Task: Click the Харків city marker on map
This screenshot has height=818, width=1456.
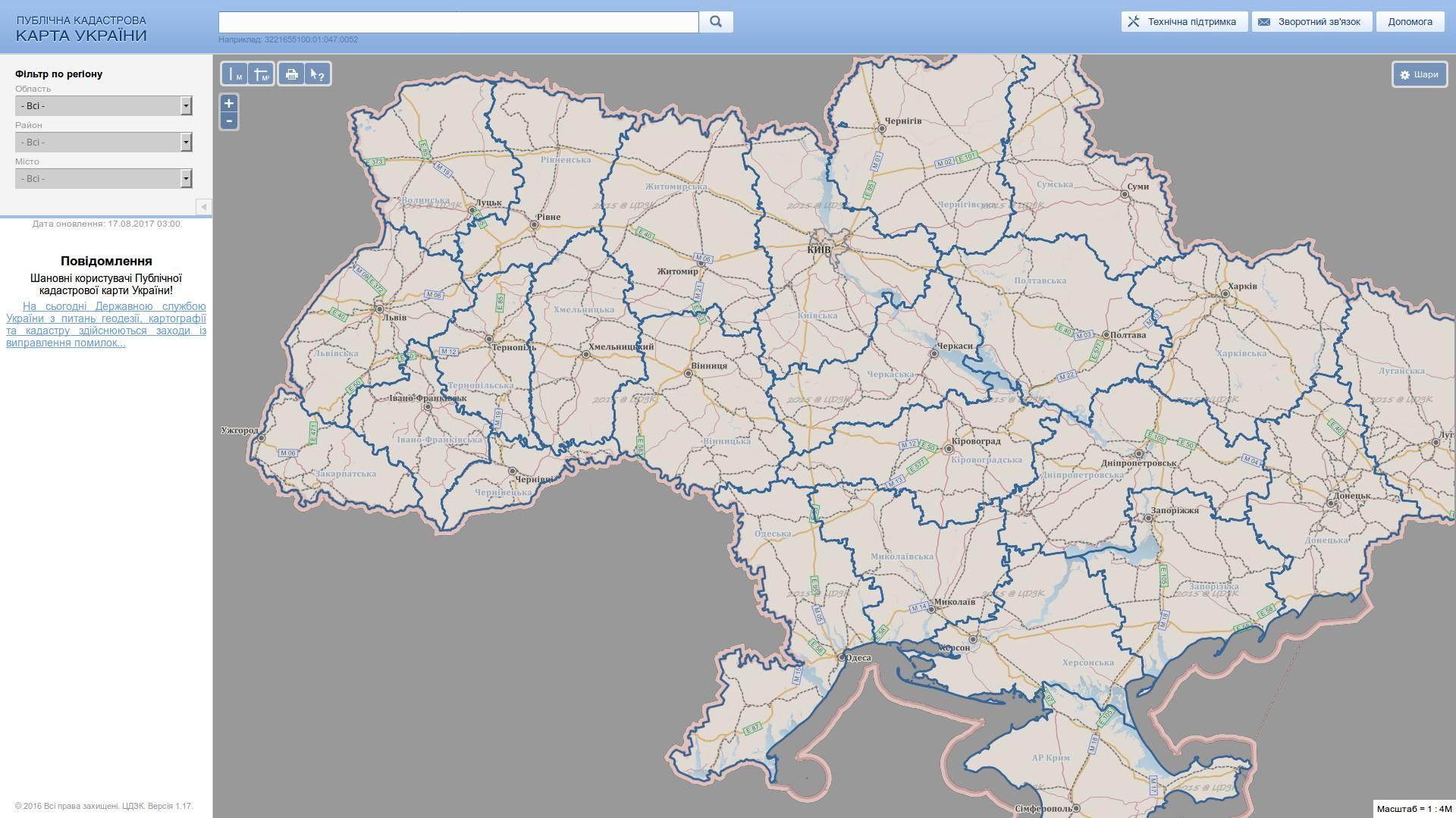Action: [1225, 294]
